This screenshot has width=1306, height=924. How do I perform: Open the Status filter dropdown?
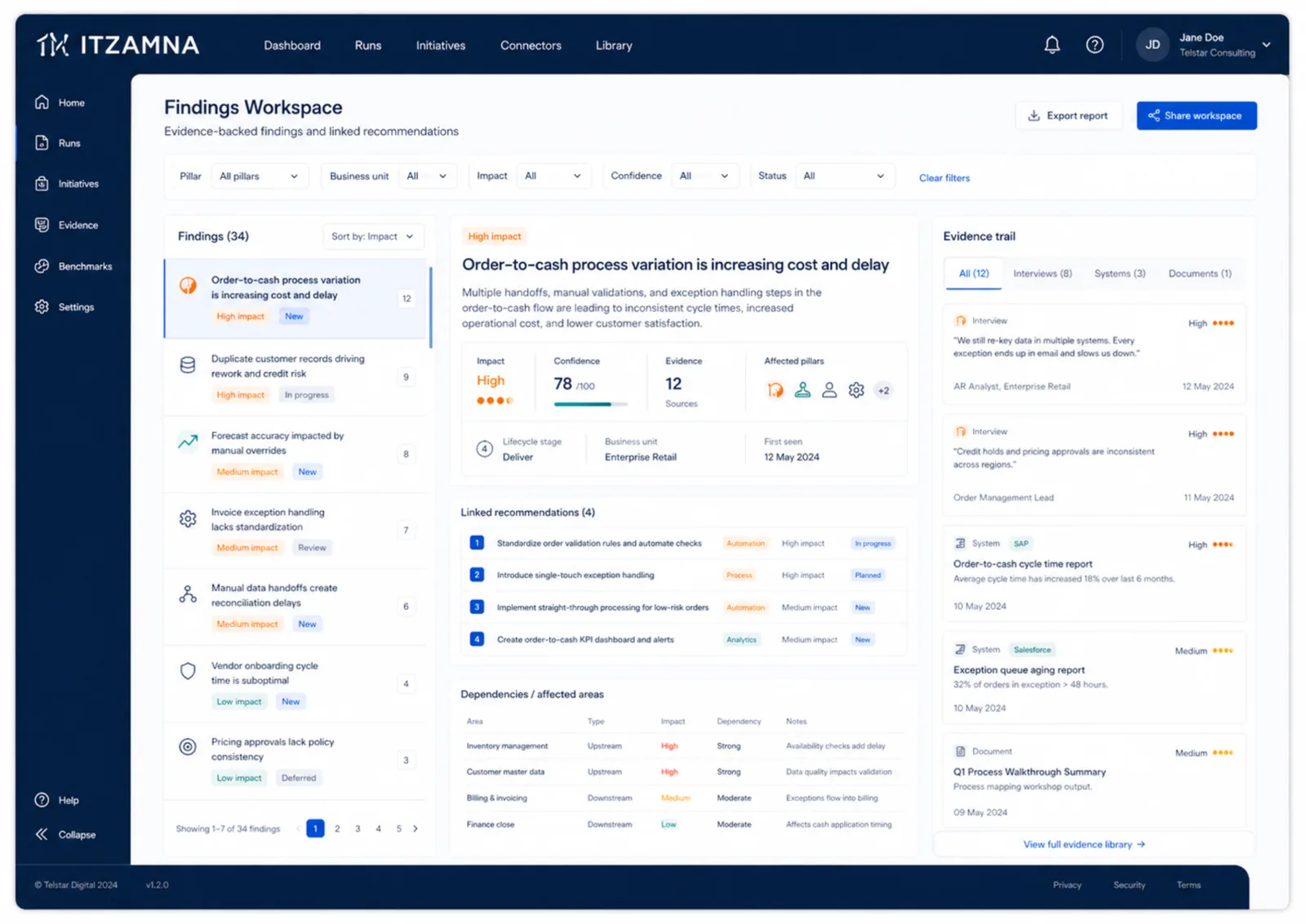pyautogui.click(x=844, y=176)
